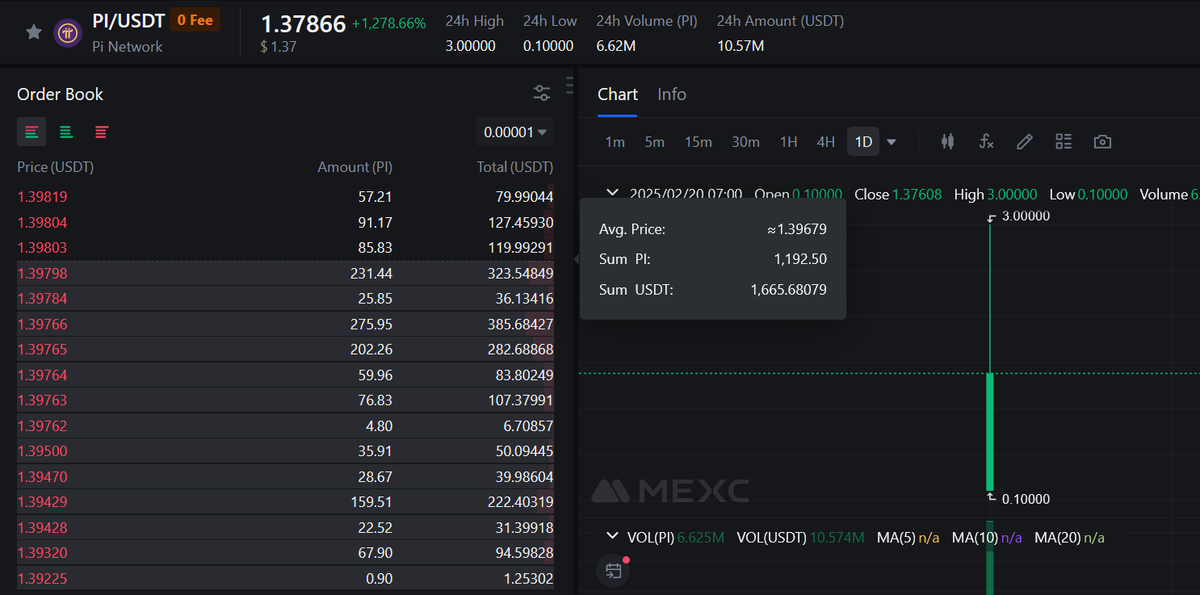Click sell order at price 1.39819
The width and height of the screenshot is (1200, 595).
point(285,197)
